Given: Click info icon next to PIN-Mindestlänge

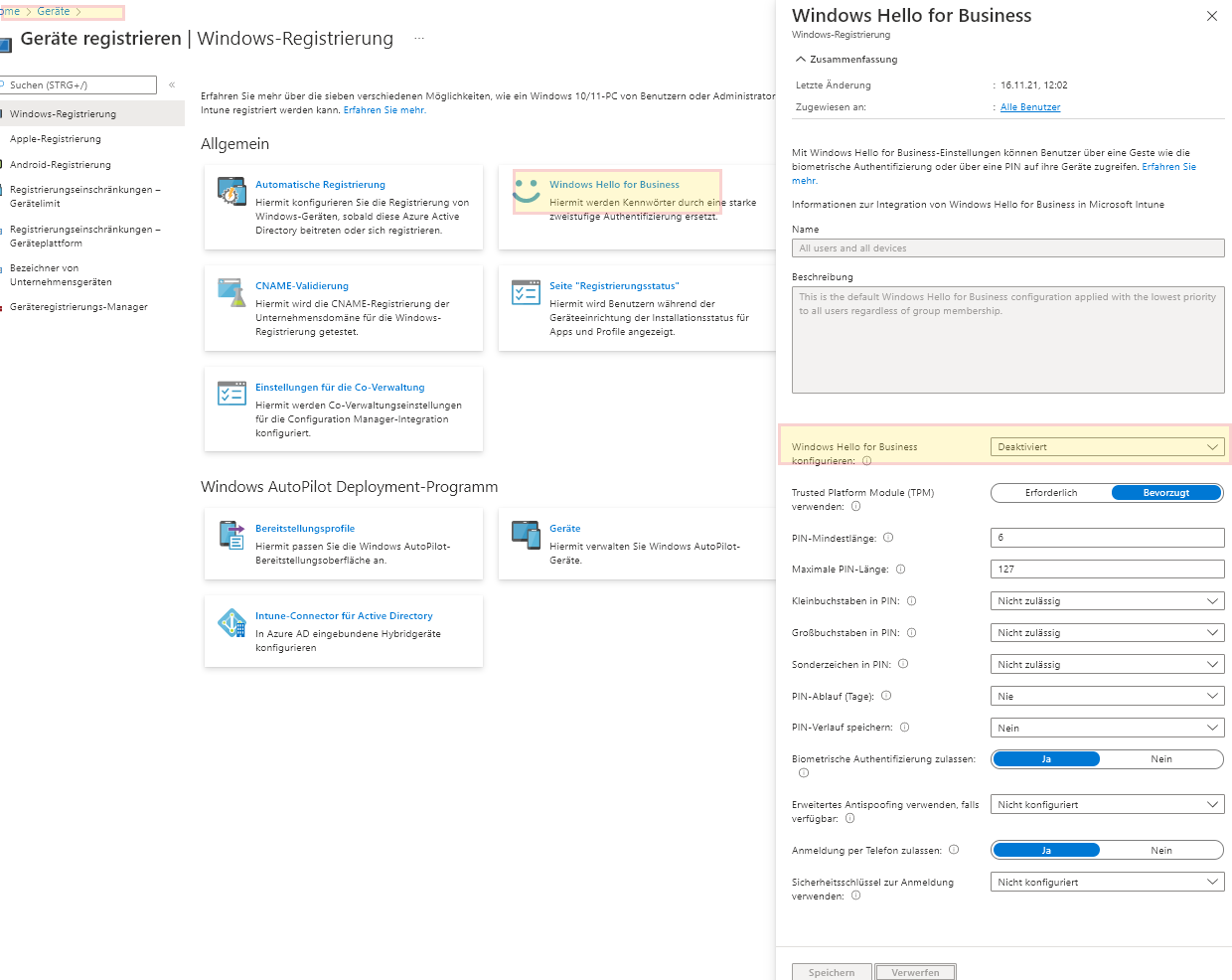Looking at the screenshot, I should [x=888, y=538].
